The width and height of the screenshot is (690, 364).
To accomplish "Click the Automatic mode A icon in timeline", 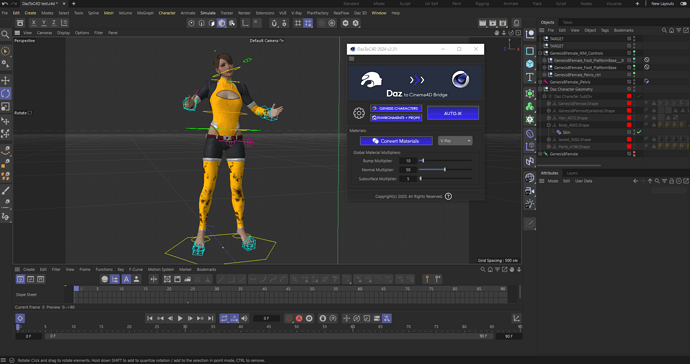I will (x=126, y=279).
